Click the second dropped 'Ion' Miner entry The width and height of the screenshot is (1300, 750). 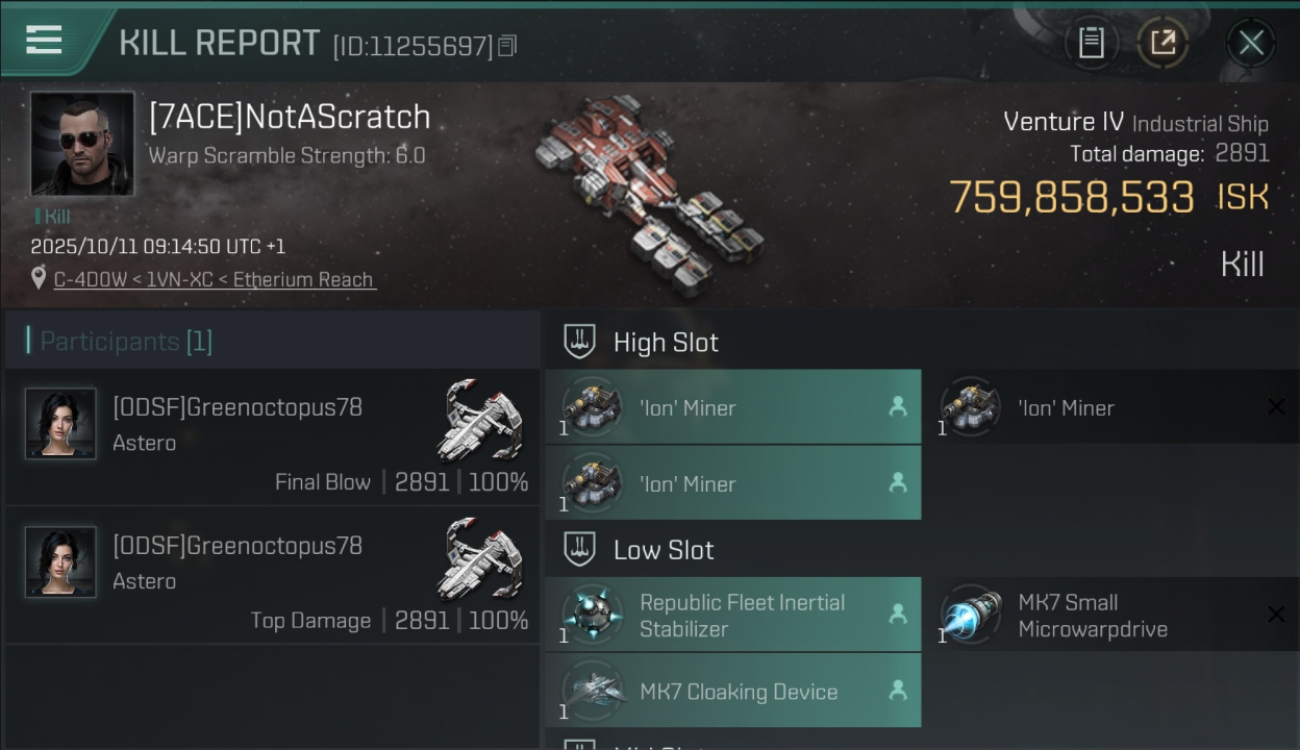click(x=733, y=483)
